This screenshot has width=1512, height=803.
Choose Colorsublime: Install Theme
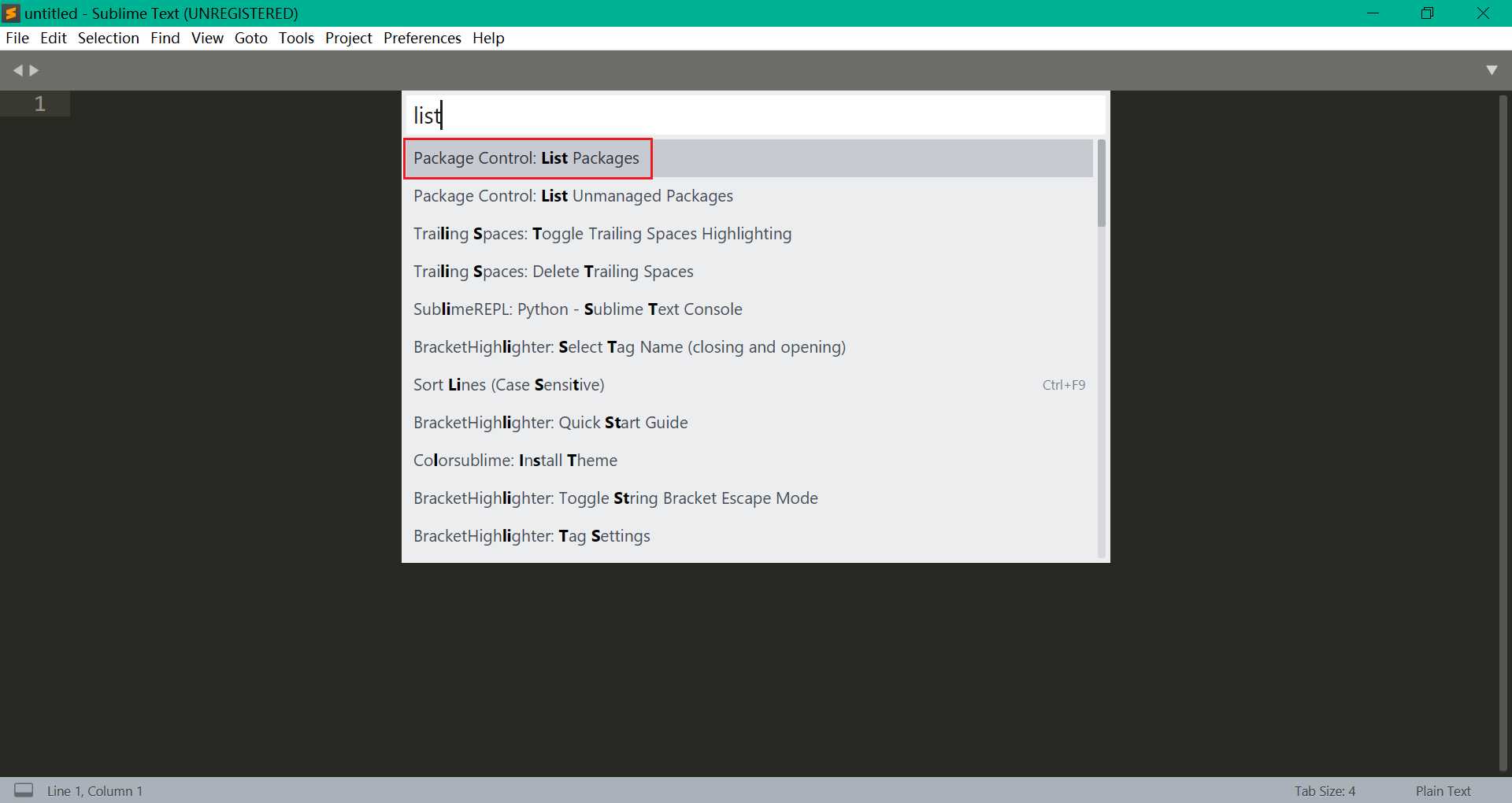(749, 461)
